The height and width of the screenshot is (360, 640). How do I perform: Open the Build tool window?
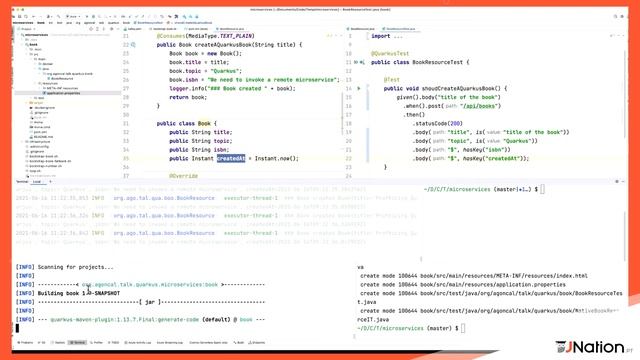pos(239,342)
